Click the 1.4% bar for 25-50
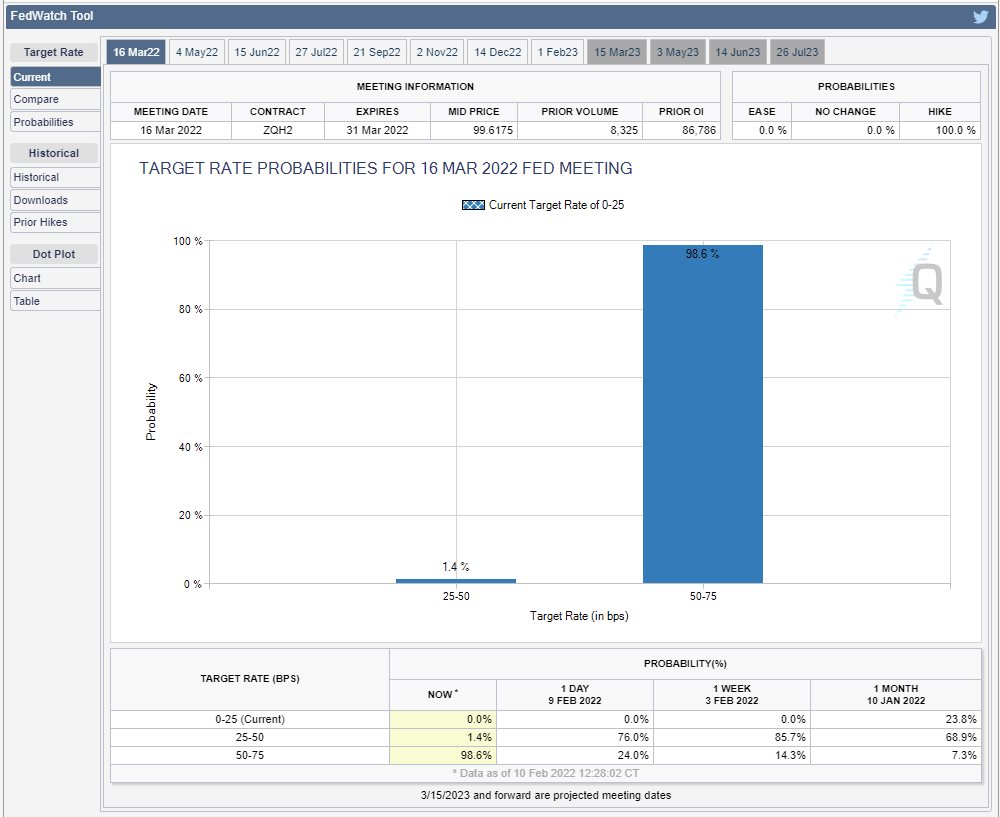Viewport: 1000px width, 817px height. 456,581
